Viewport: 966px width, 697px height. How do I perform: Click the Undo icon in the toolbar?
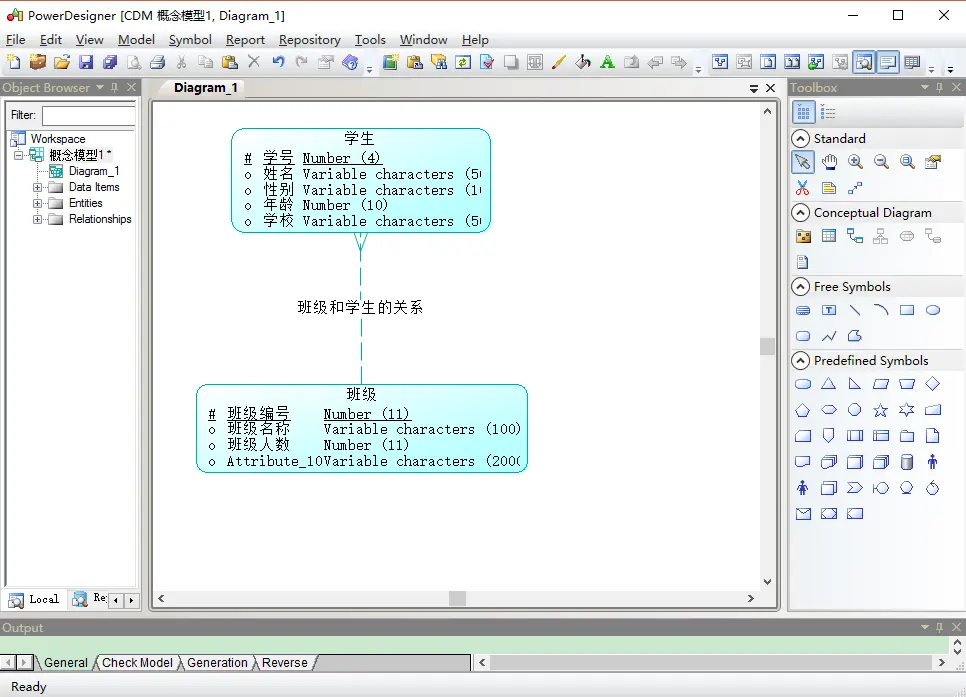(277, 62)
